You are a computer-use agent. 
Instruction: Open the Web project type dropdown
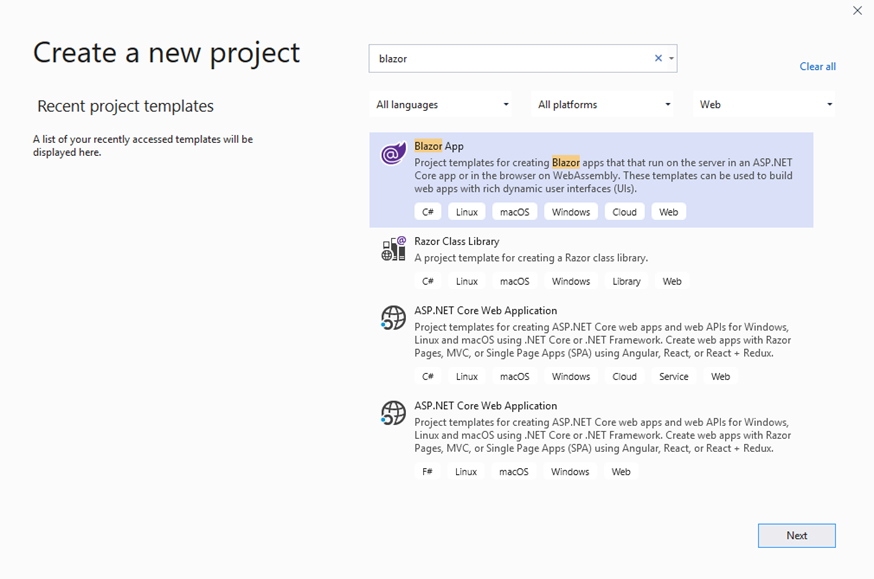pos(764,104)
